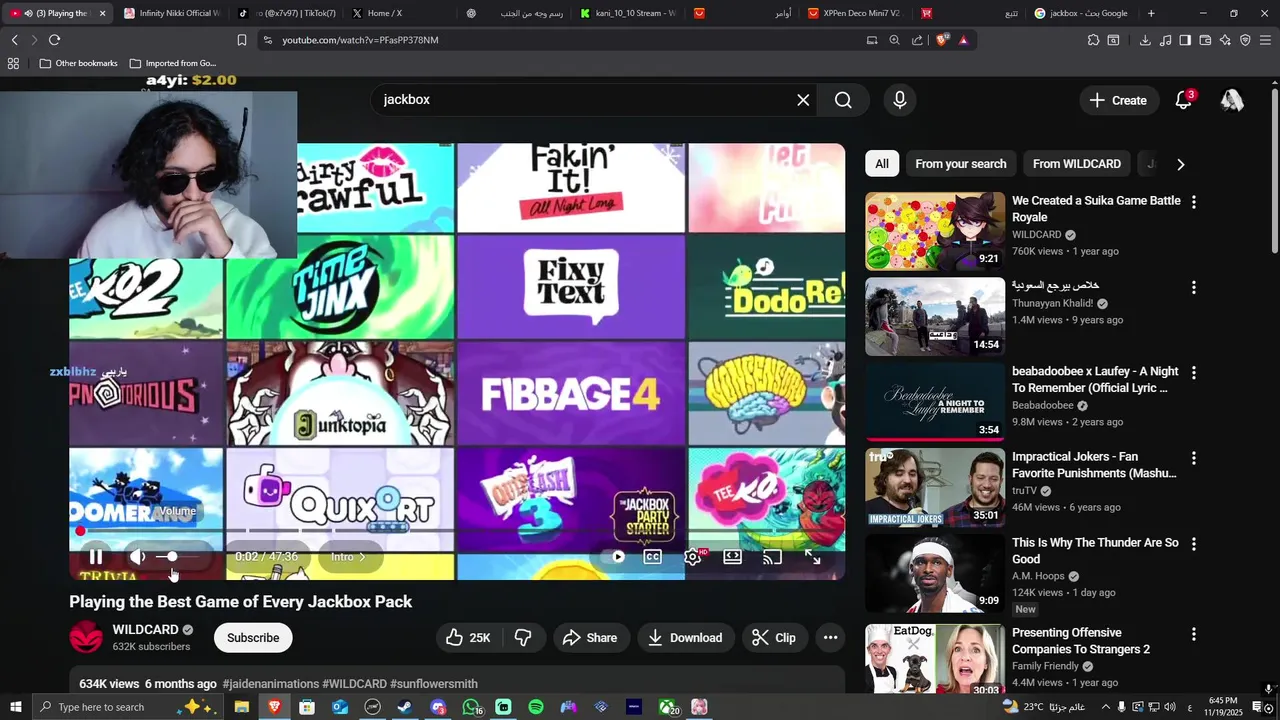The image size is (1280, 720).
Task: Open YouTube notifications bell
Action: tap(1184, 100)
